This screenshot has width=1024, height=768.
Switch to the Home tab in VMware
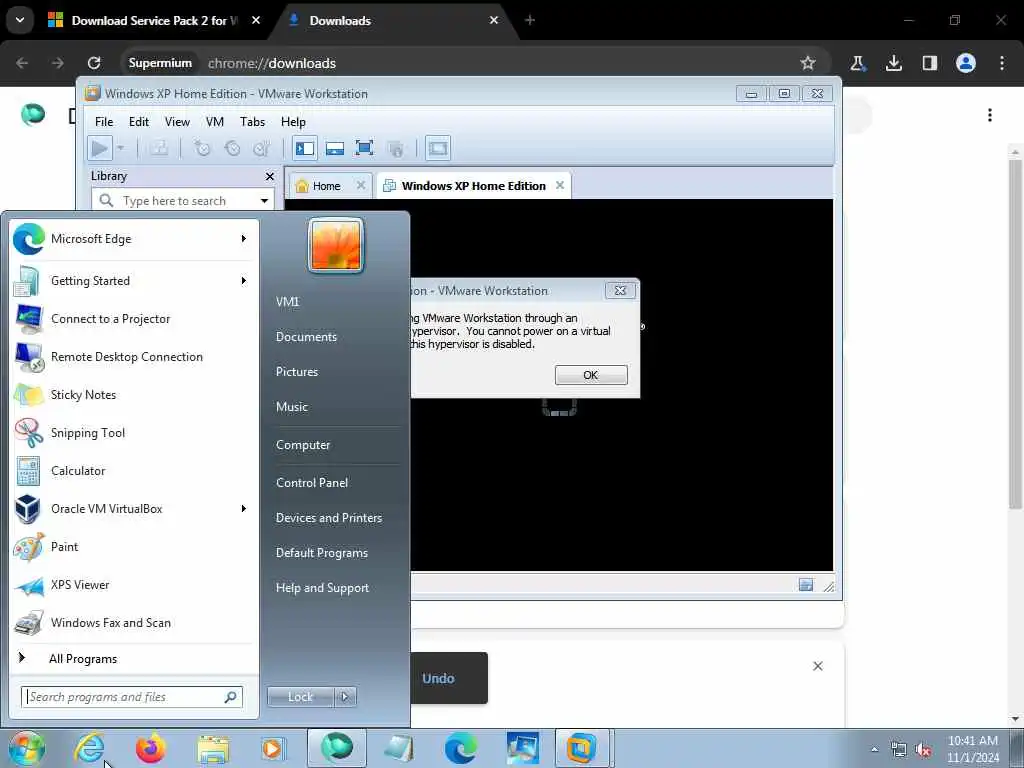coord(326,186)
